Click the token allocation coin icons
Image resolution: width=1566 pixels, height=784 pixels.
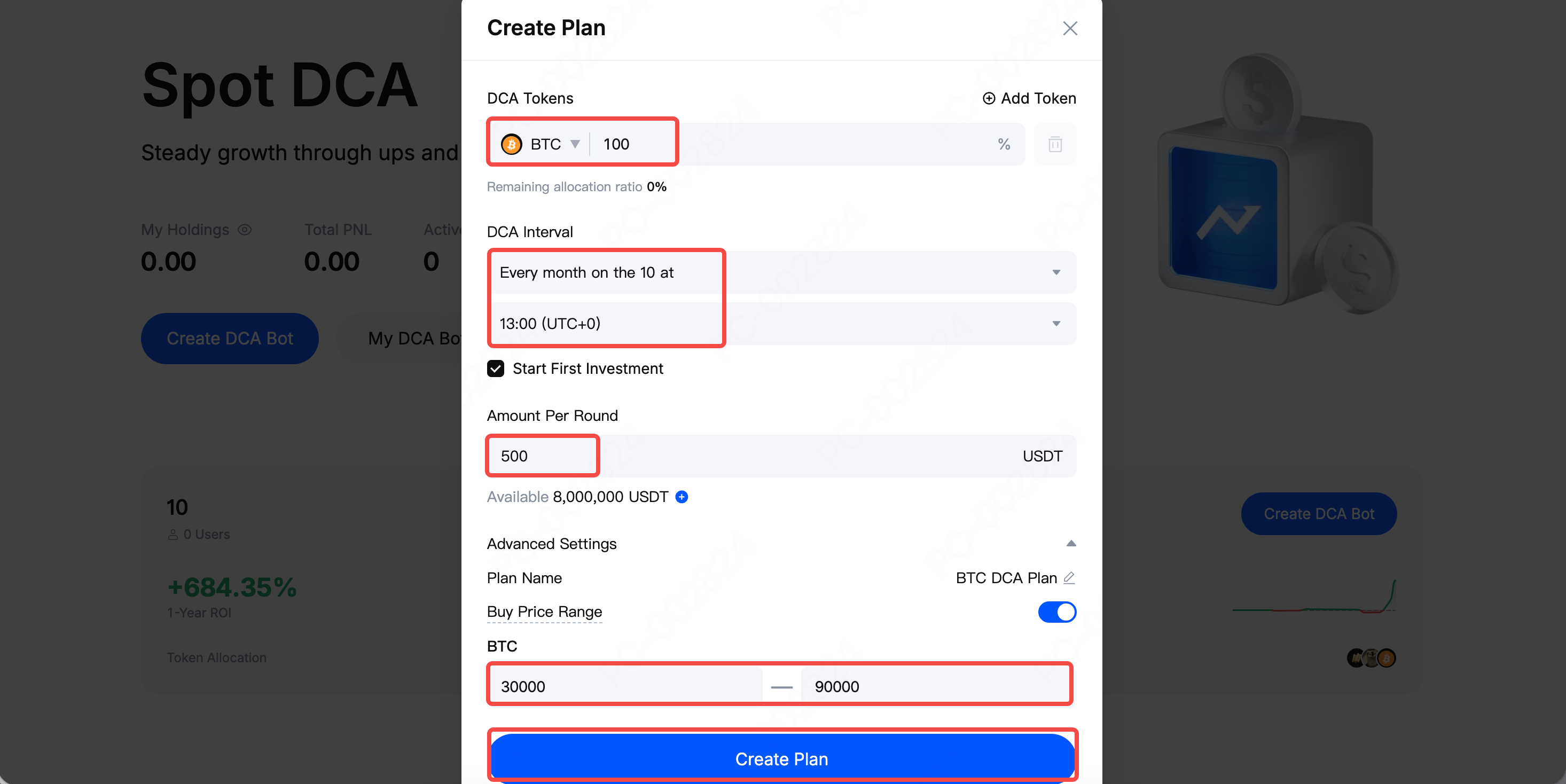(x=1371, y=657)
